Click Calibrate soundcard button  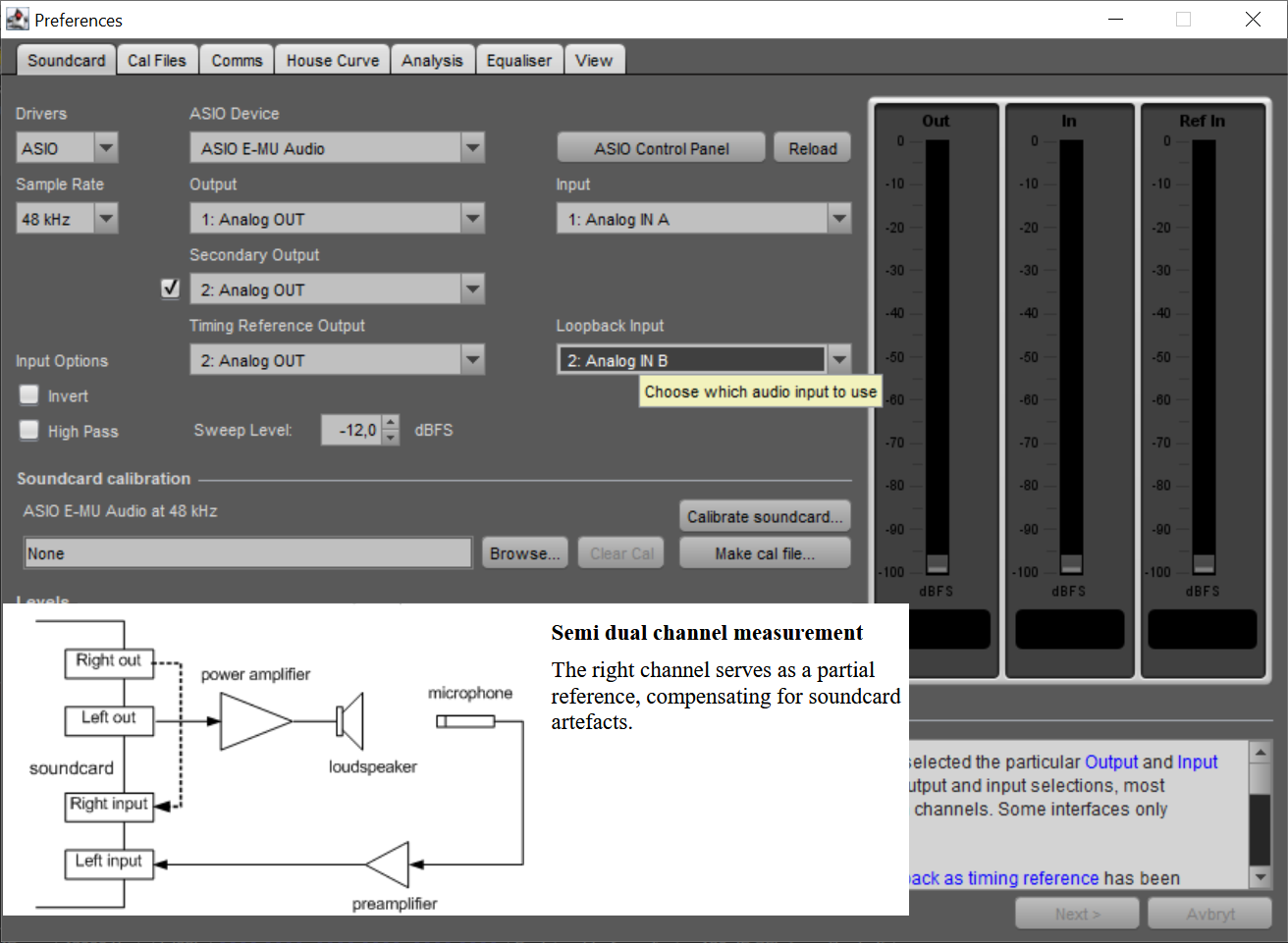tap(765, 516)
